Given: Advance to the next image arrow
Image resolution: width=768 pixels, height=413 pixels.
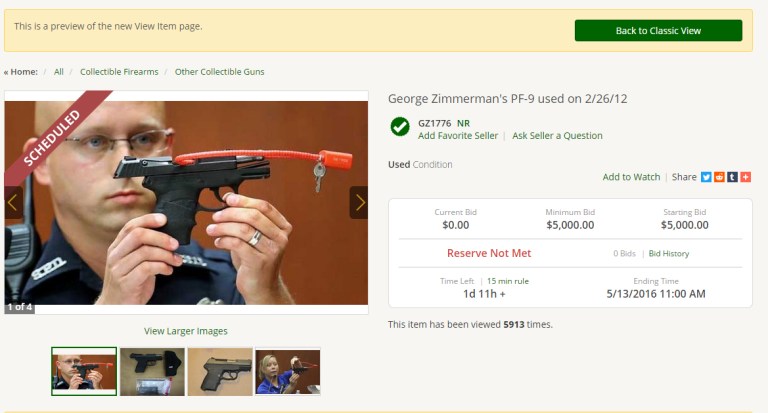Looking at the screenshot, I should click(359, 202).
